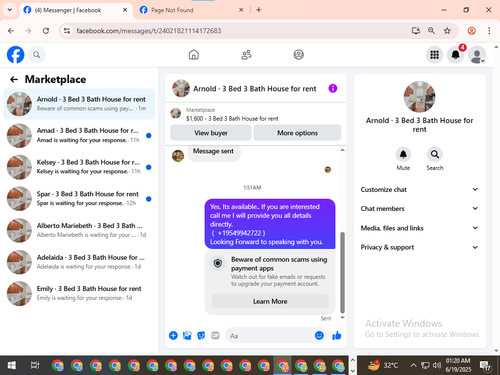Open Arnold conversation in the list

[x=79, y=104]
